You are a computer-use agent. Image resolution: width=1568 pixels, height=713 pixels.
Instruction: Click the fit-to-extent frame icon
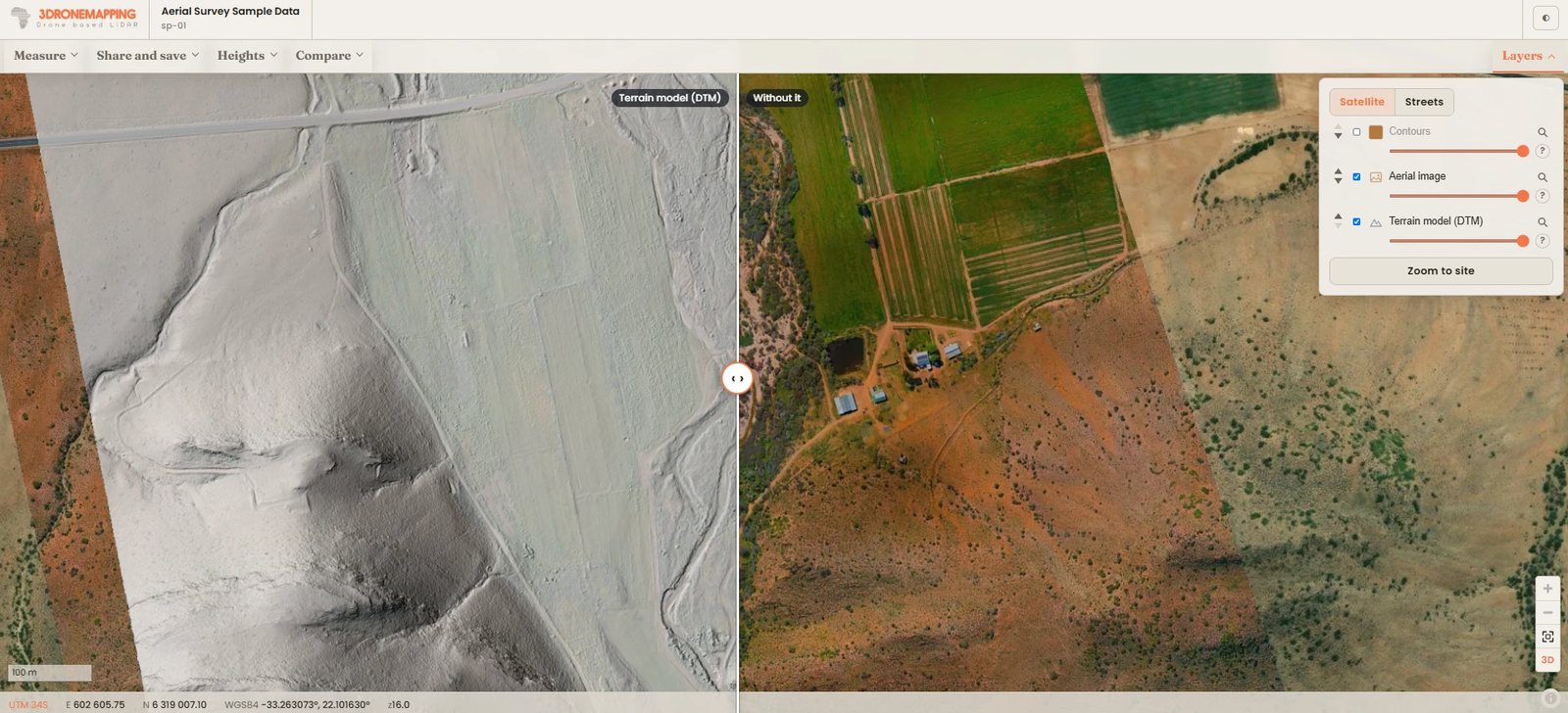coord(1547,637)
